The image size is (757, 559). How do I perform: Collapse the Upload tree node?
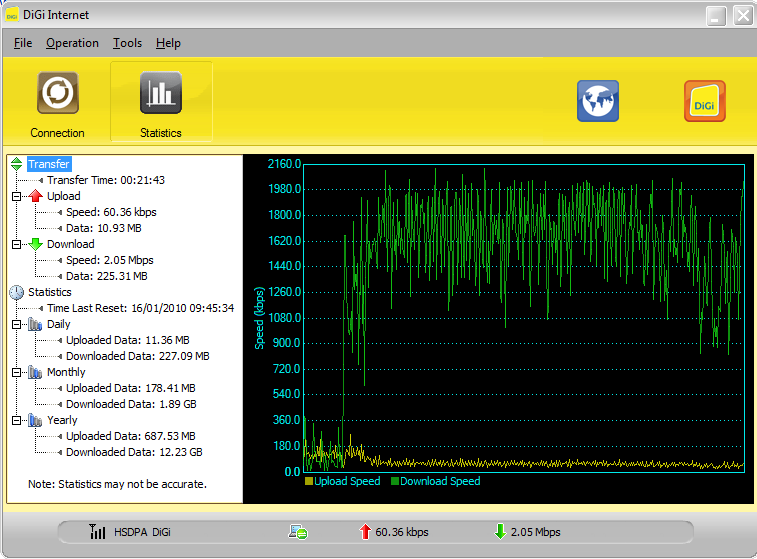(x=16, y=197)
